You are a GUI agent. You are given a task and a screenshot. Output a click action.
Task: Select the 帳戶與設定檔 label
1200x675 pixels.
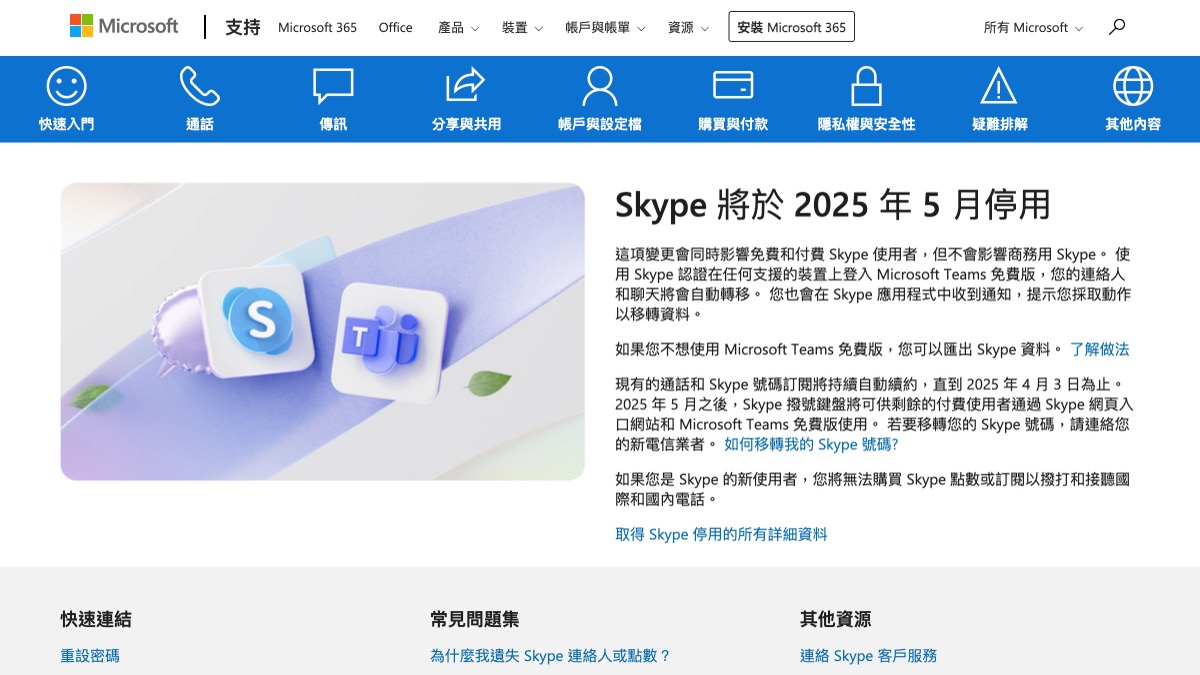(x=600, y=125)
